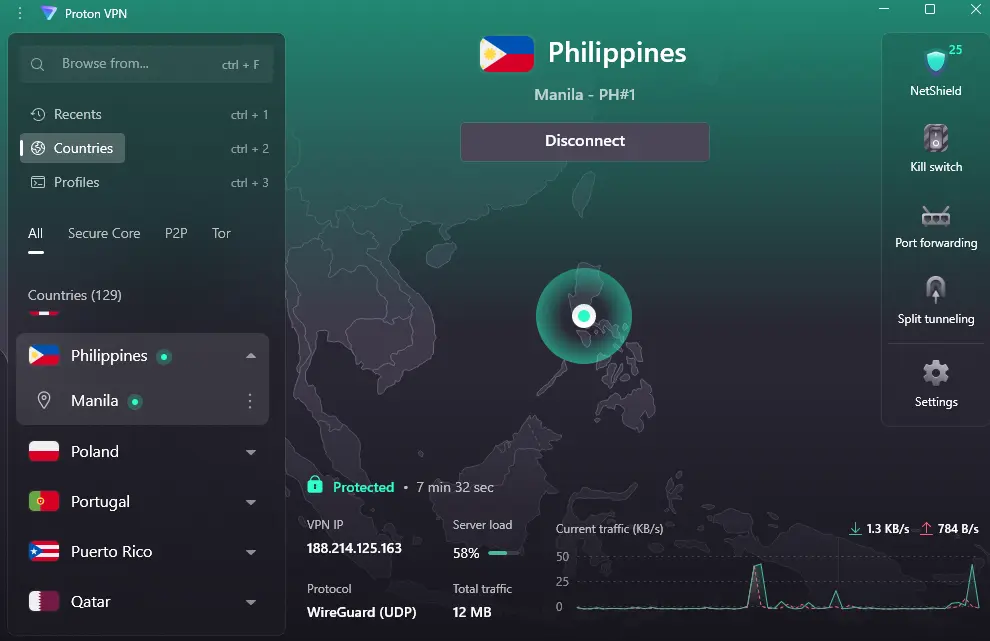Open the Port forwarding router icon
Viewport: 990px width, 641px height.
point(936,216)
